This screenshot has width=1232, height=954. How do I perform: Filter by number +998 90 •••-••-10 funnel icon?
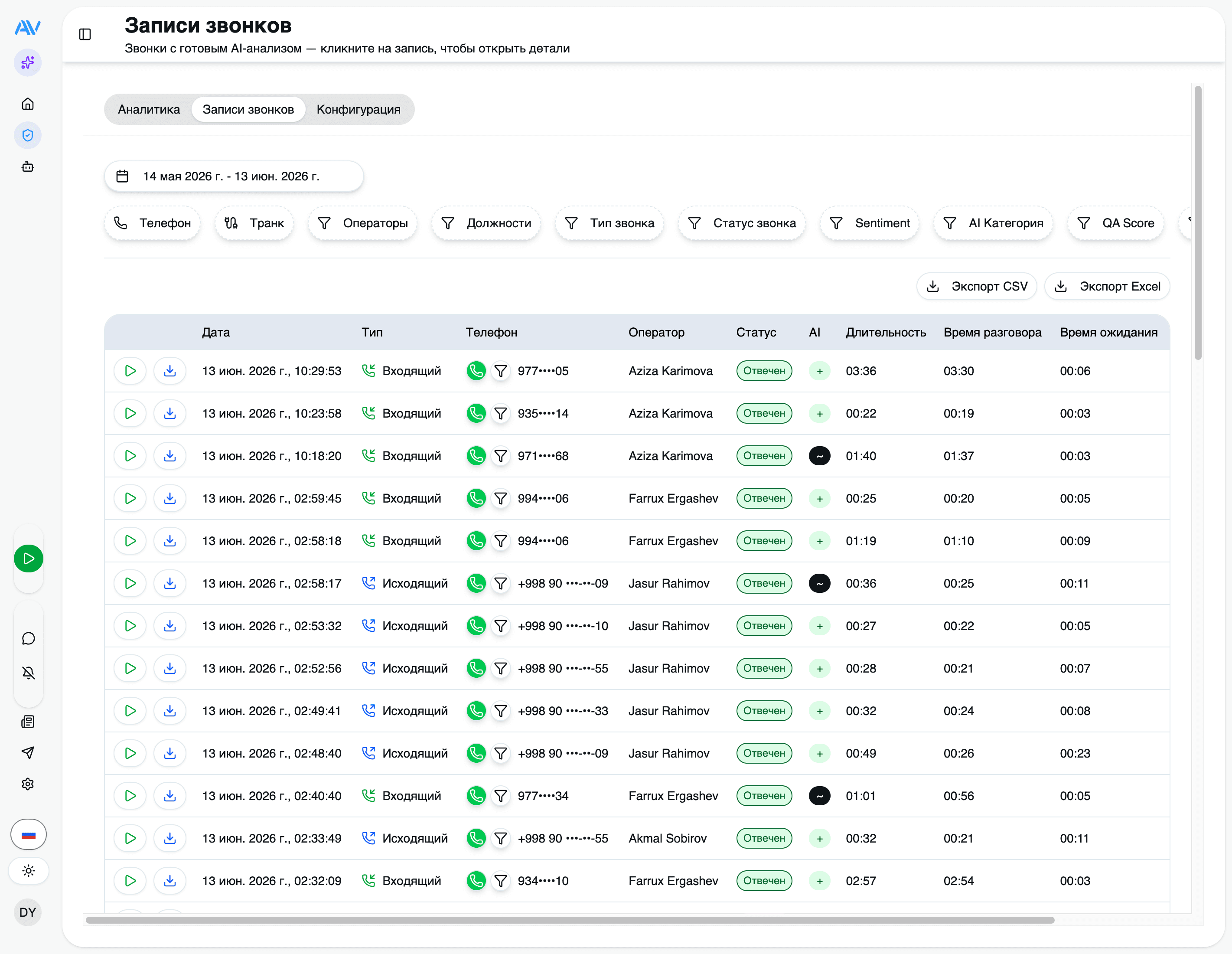[x=500, y=626]
